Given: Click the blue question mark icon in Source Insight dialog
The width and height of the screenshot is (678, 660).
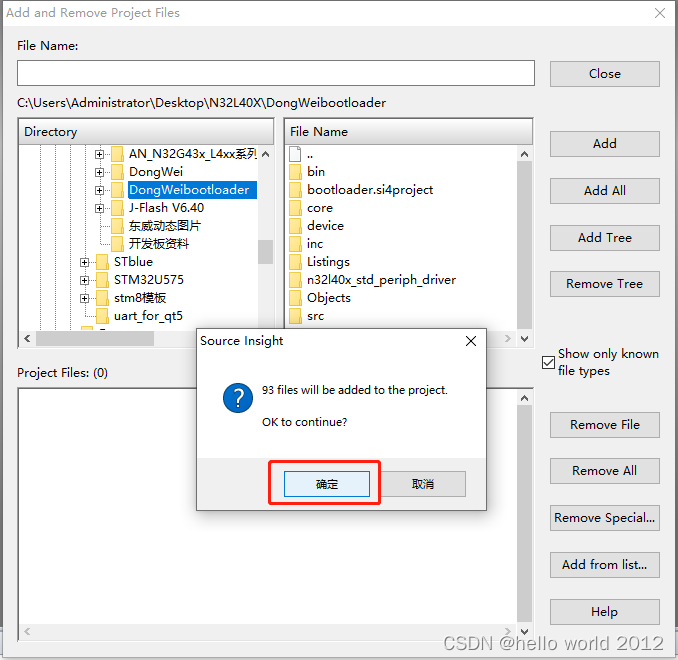Looking at the screenshot, I should point(238,397).
